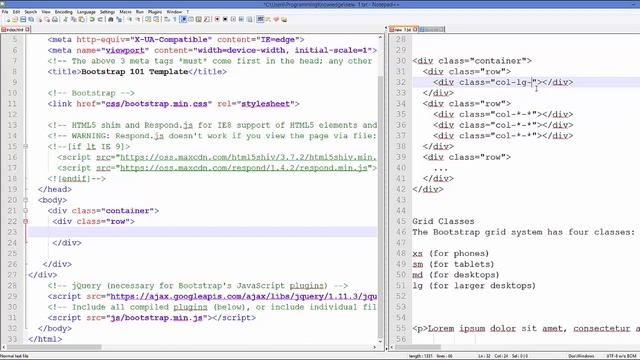The height and width of the screenshot is (360, 640).
Task: Open the Search menu
Action: click(31, 12)
